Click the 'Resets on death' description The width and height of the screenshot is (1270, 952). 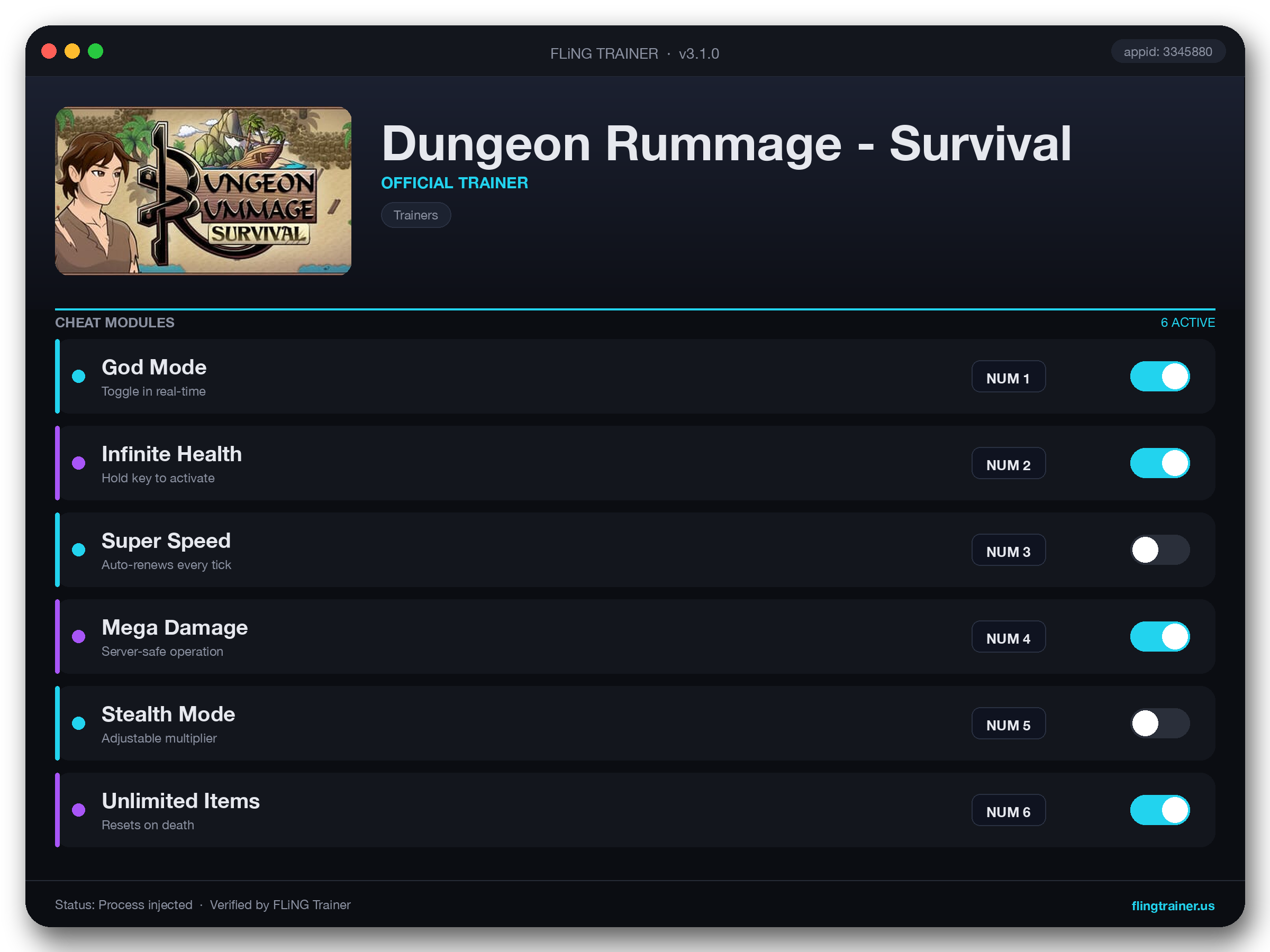148,825
